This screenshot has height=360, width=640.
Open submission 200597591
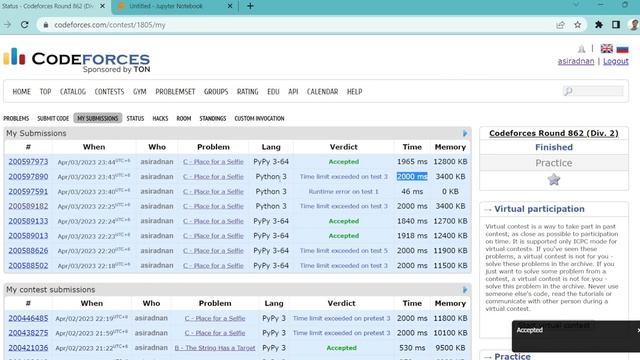(x=28, y=191)
